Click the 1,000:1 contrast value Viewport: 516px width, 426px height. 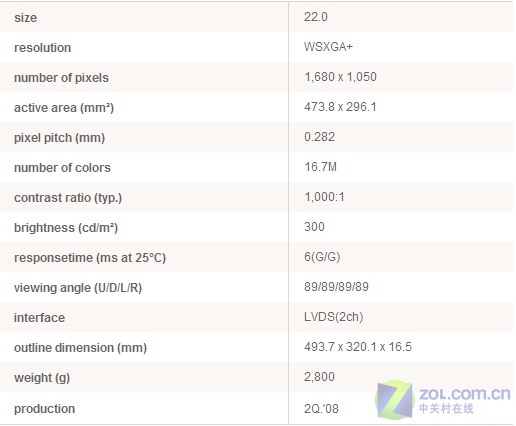tap(324, 197)
